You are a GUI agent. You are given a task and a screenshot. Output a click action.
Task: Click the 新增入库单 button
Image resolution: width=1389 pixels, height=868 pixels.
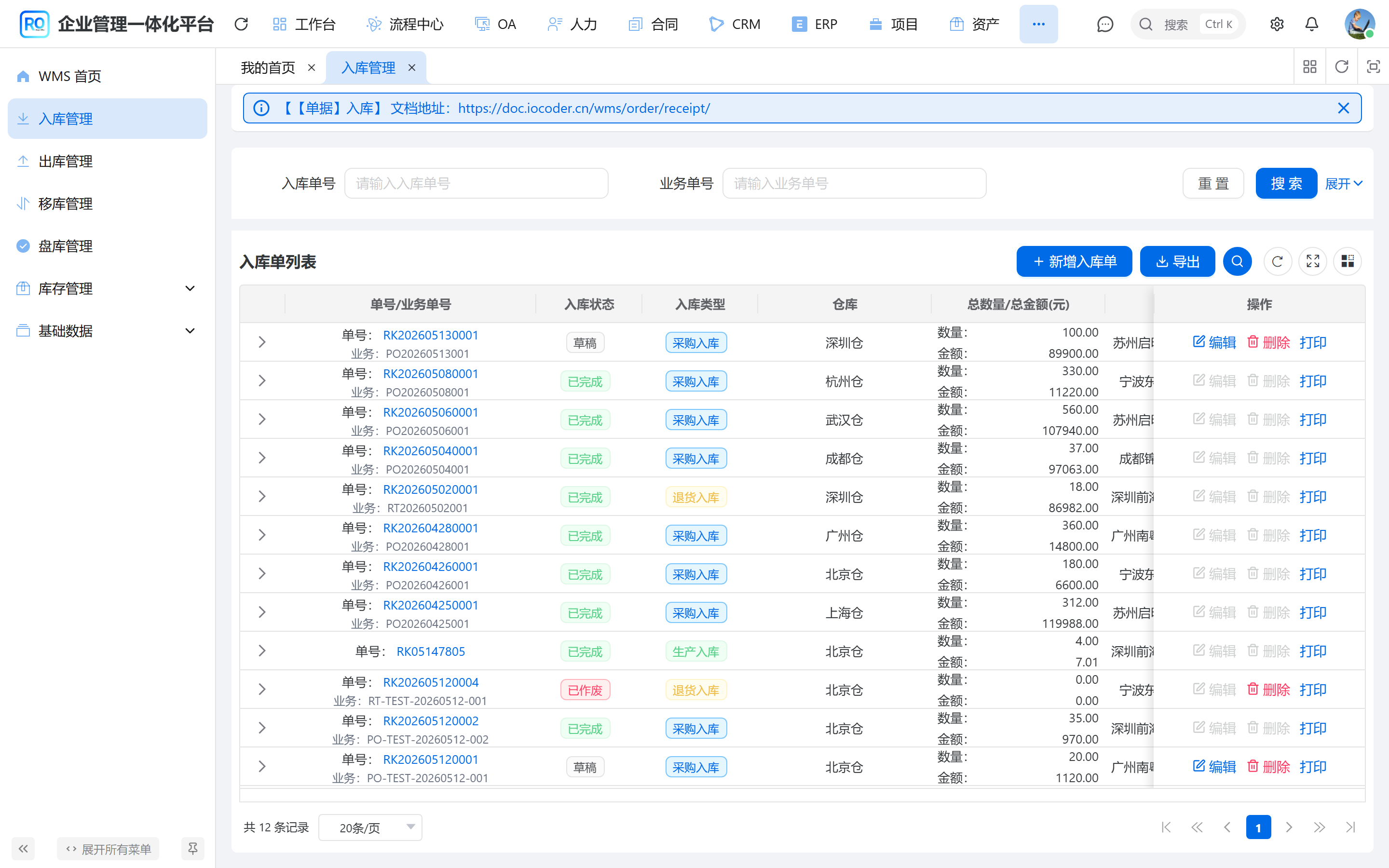click(1074, 262)
